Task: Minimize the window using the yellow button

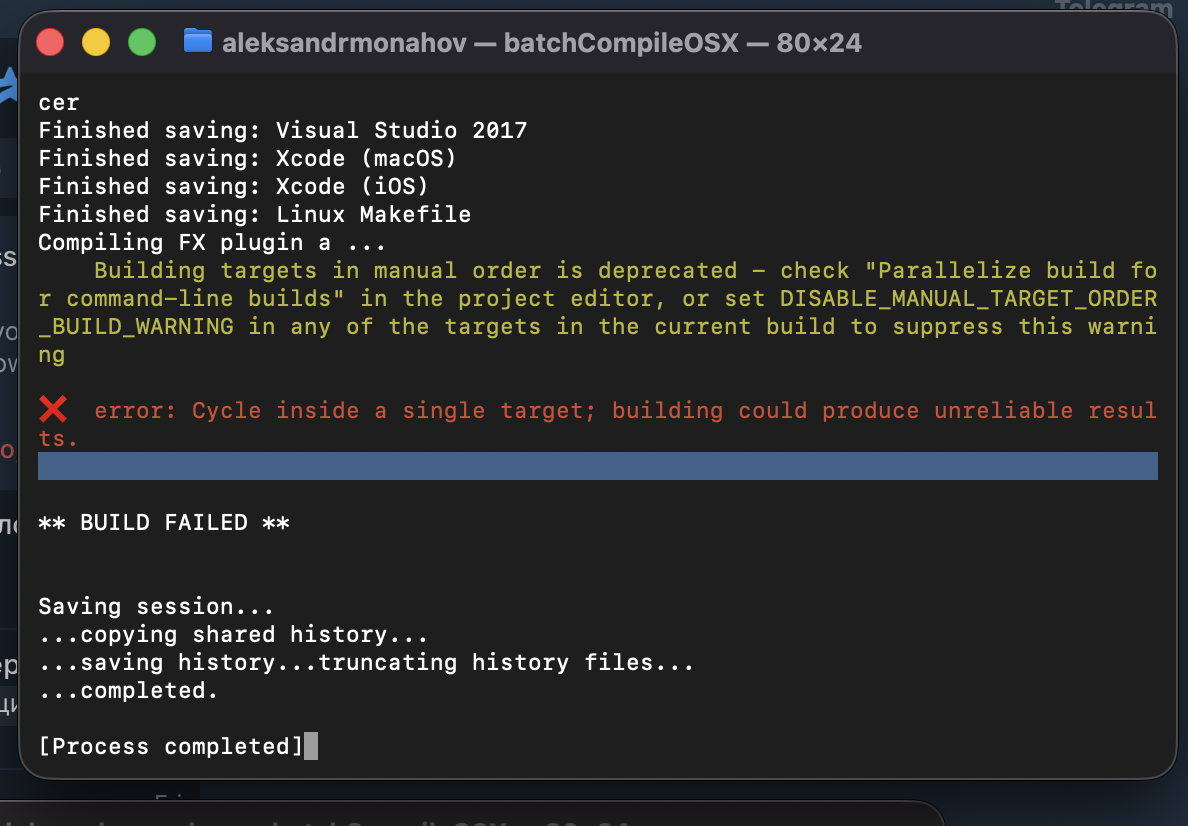Action: click(96, 43)
